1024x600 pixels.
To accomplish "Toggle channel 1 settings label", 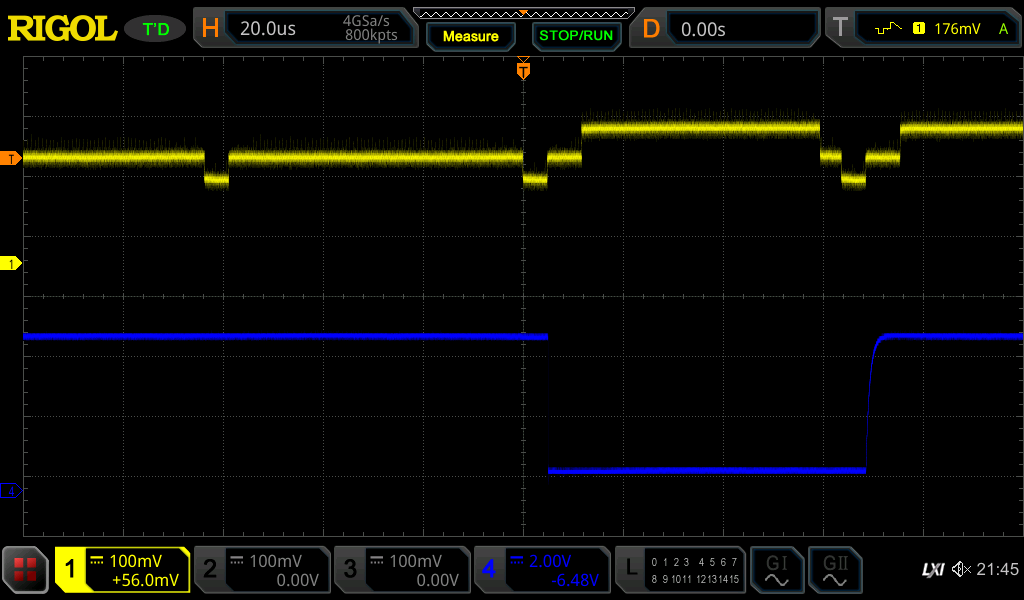I will point(123,569).
